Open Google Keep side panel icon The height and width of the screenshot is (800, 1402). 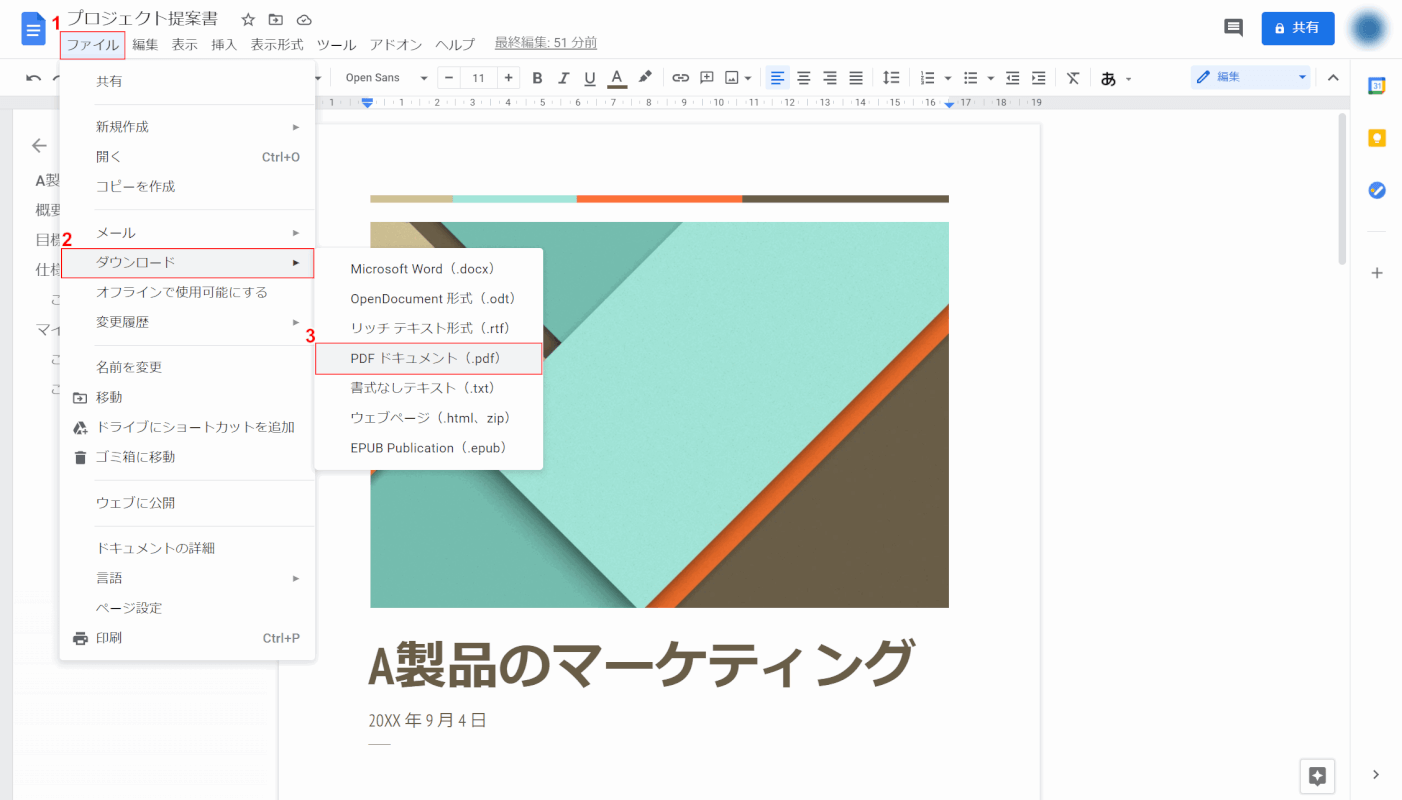pos(1377,138)
